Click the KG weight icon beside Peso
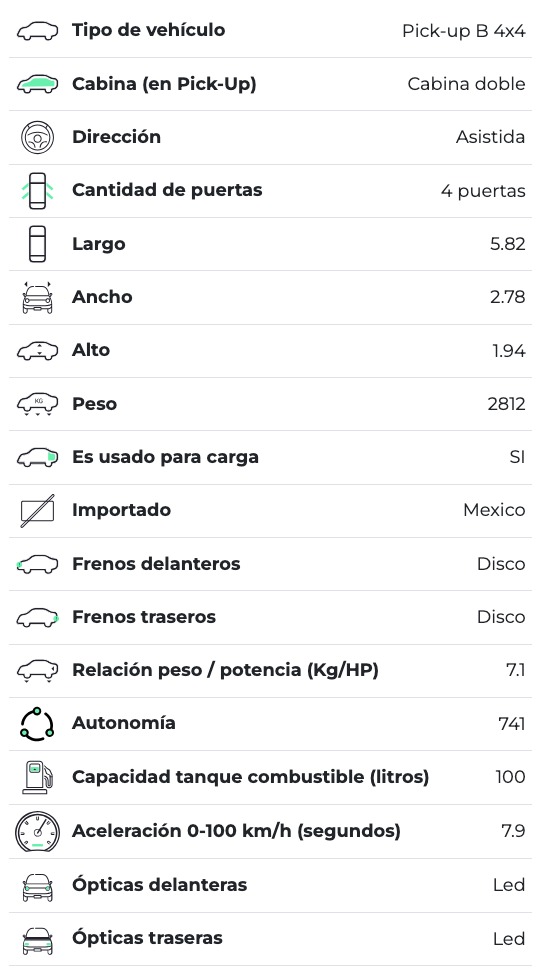 pos(37,404)
